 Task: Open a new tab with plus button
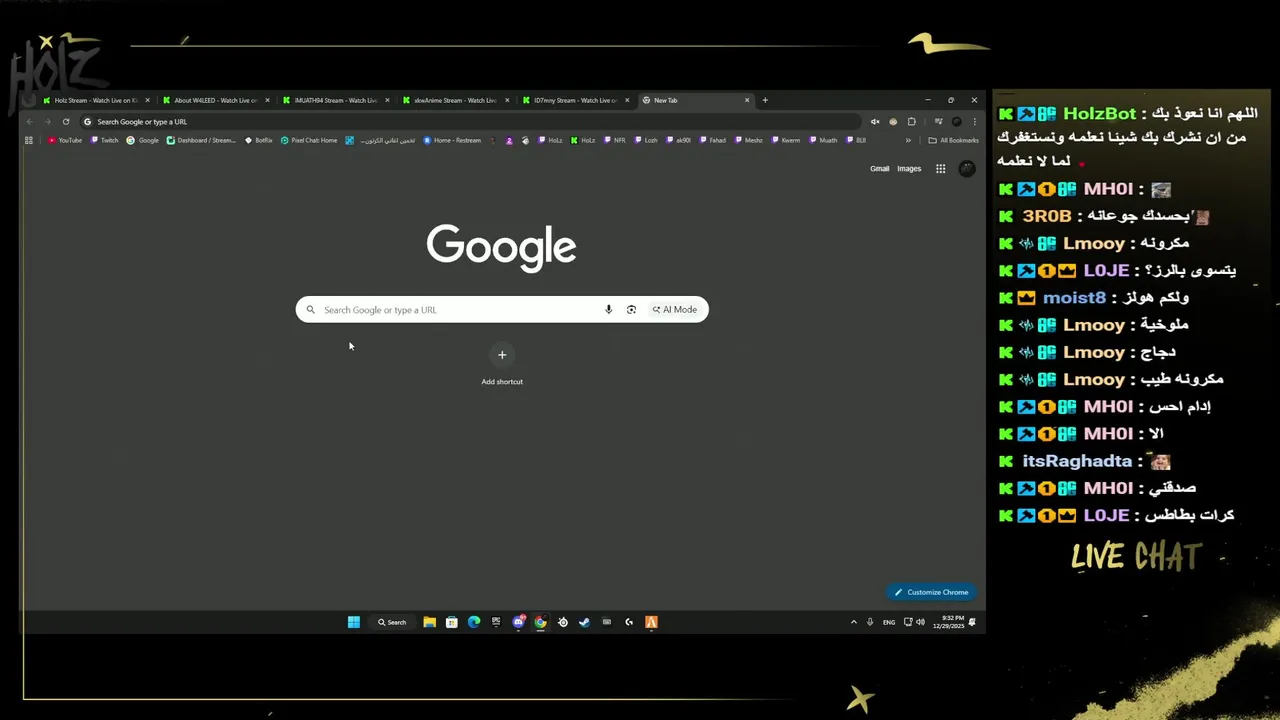(x=765, y=100)
